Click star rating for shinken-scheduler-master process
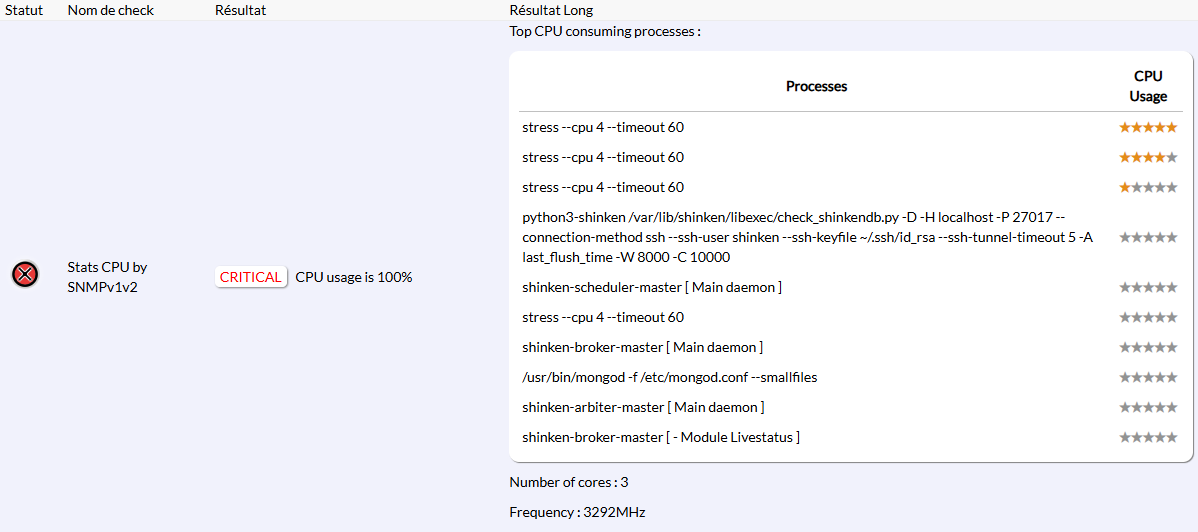Screen dimensions: 1198x532 (x=1147, y=287)
